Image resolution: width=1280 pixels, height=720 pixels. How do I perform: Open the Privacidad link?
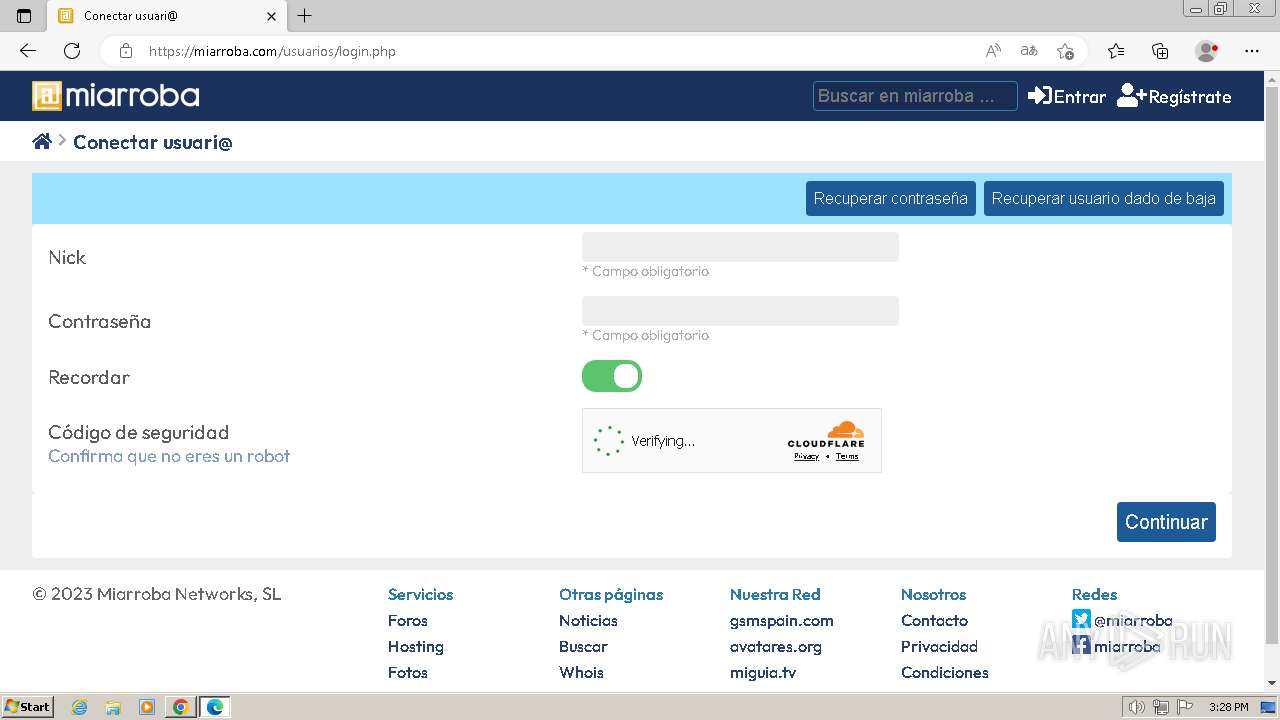click(x=939, y=646)
